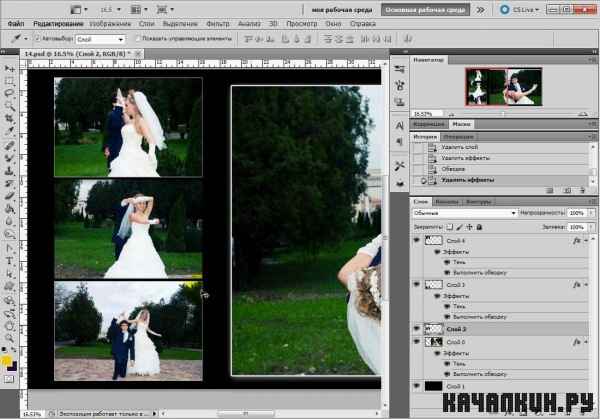Open the Редактирование menu
This screenshot has height=419, width=600.
[x=58, y=24]
